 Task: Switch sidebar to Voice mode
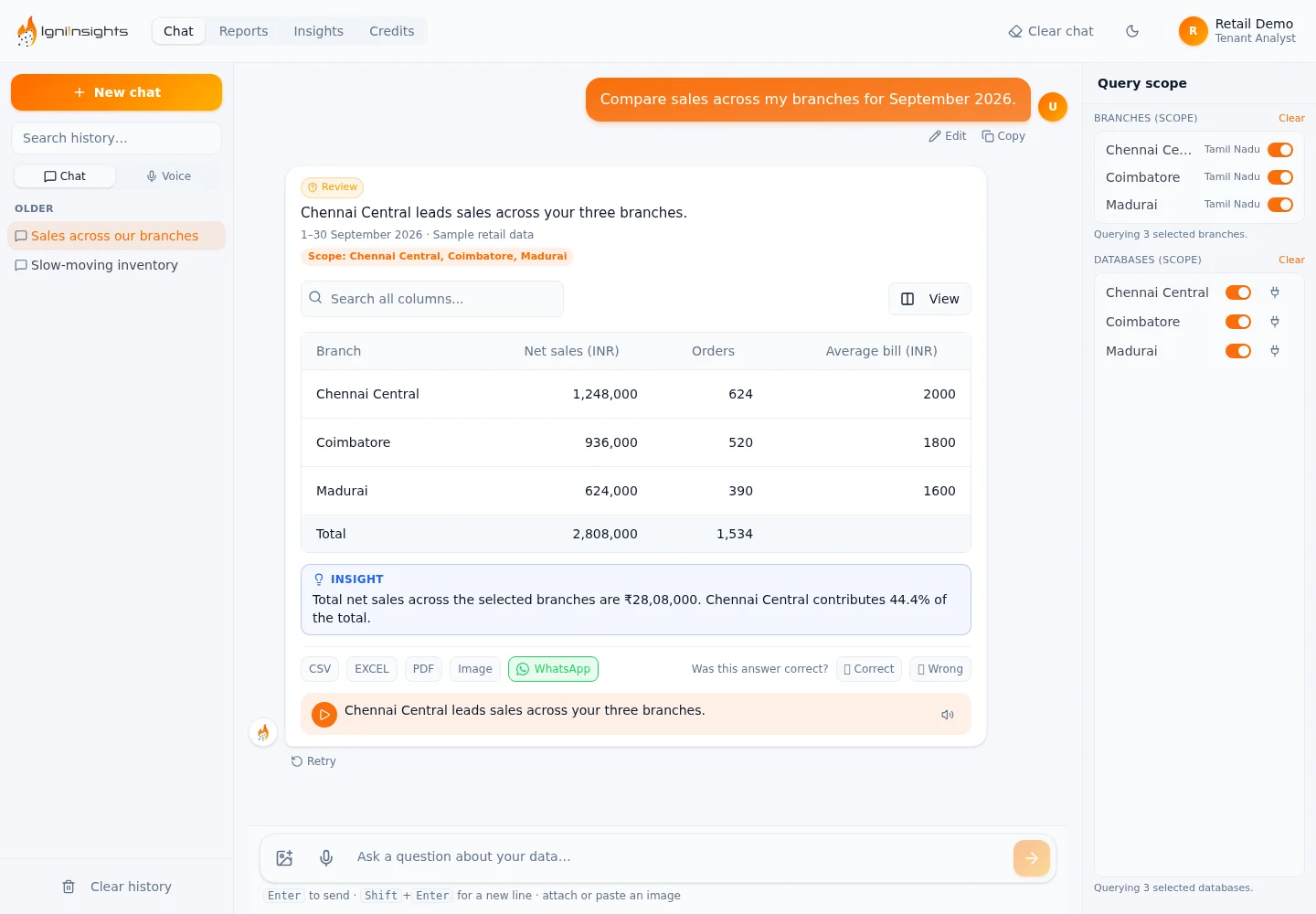169,176
